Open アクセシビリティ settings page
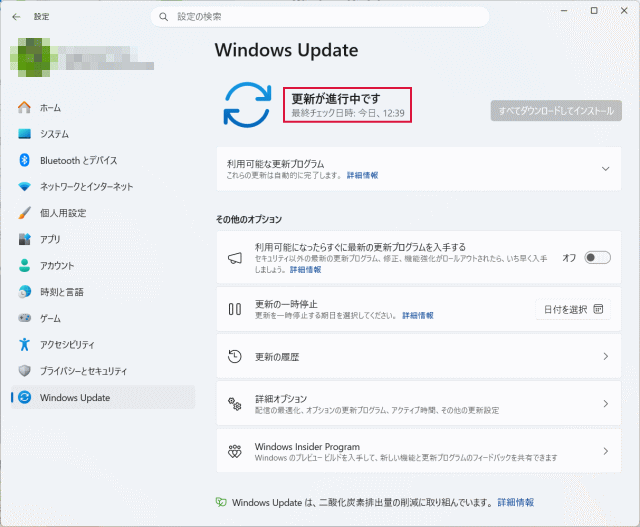The image size is (640, 527). [103, 344]
